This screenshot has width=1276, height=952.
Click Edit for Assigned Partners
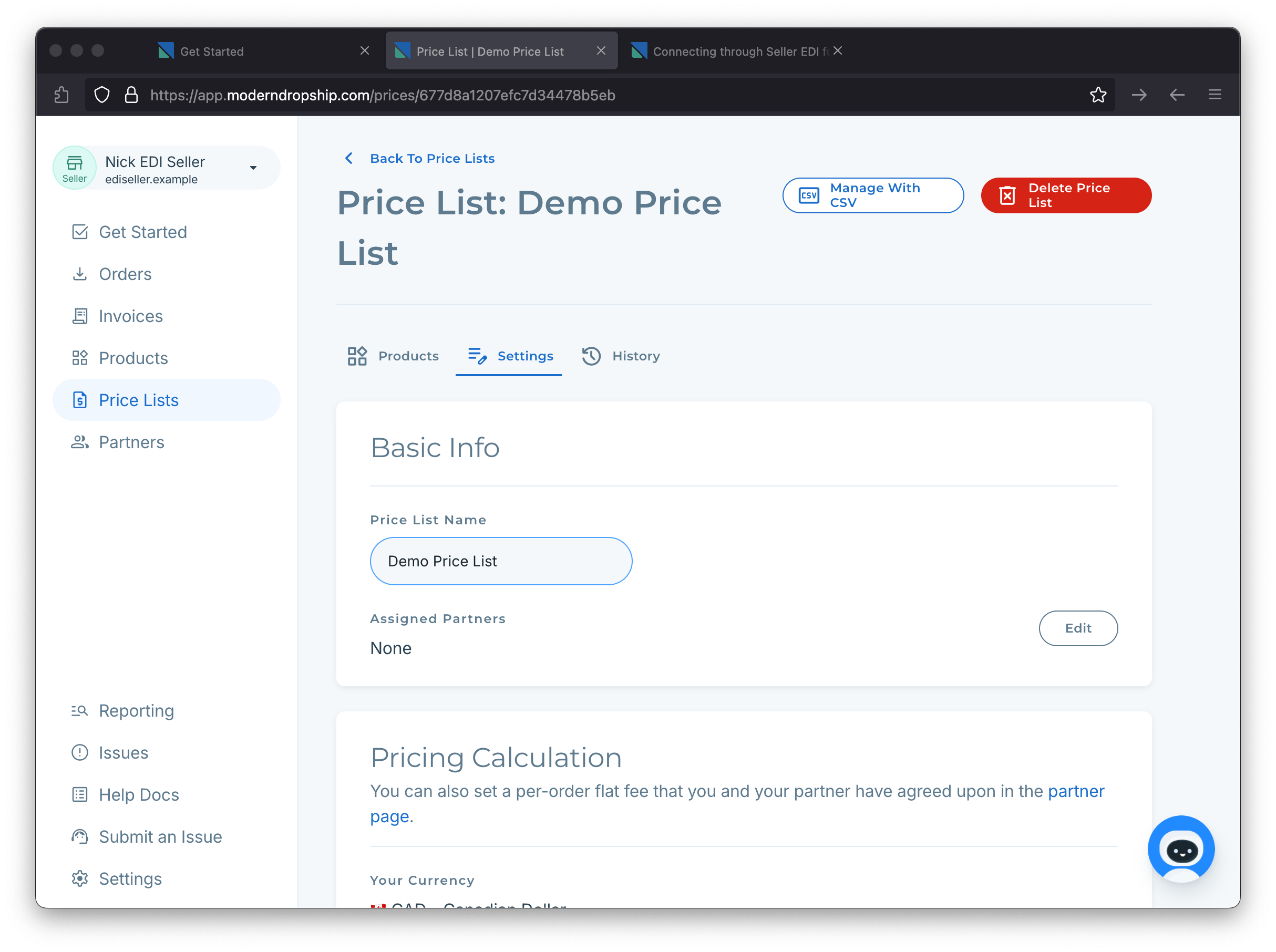1078,628
